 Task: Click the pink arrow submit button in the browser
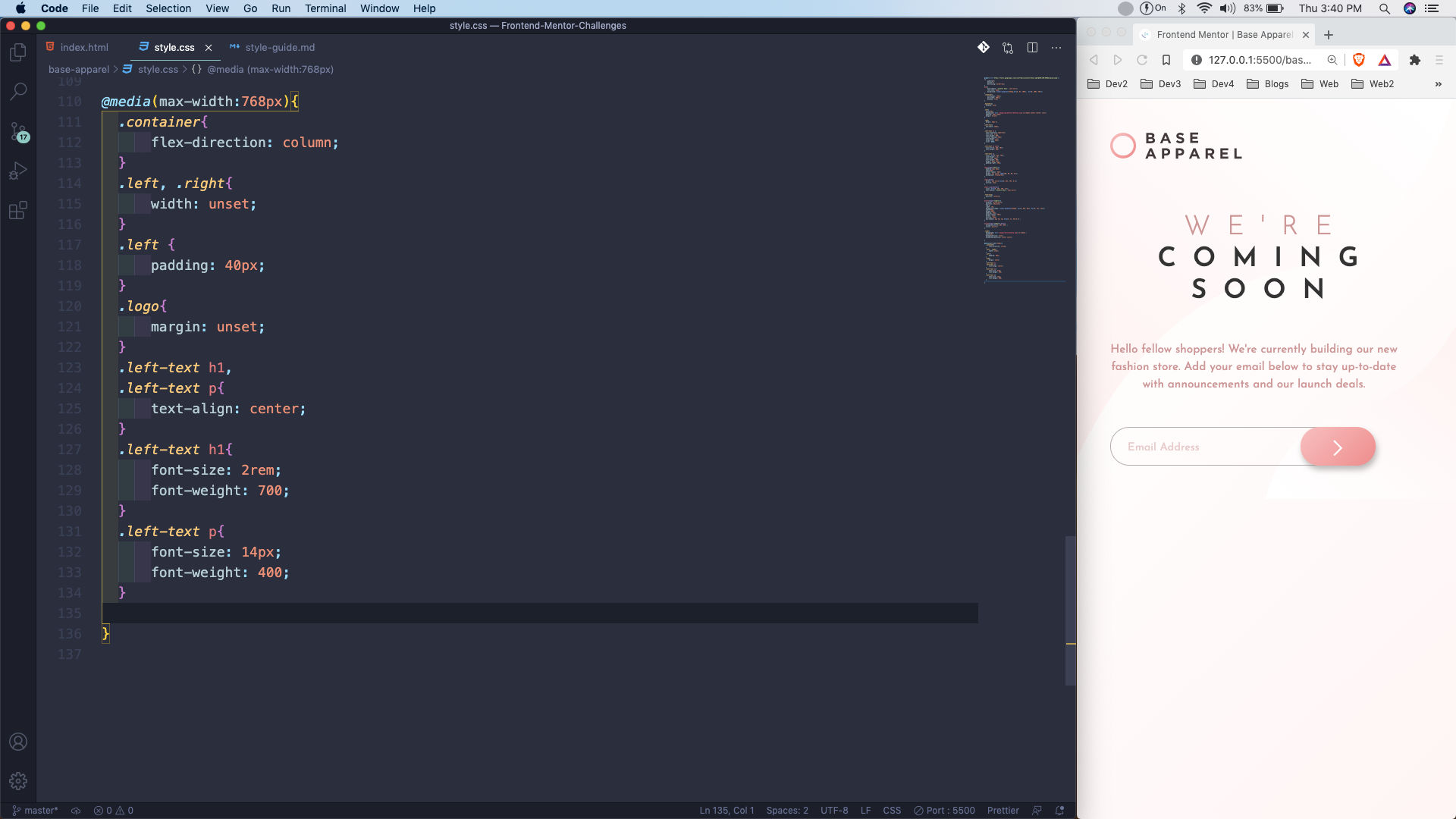point(1338,447)
